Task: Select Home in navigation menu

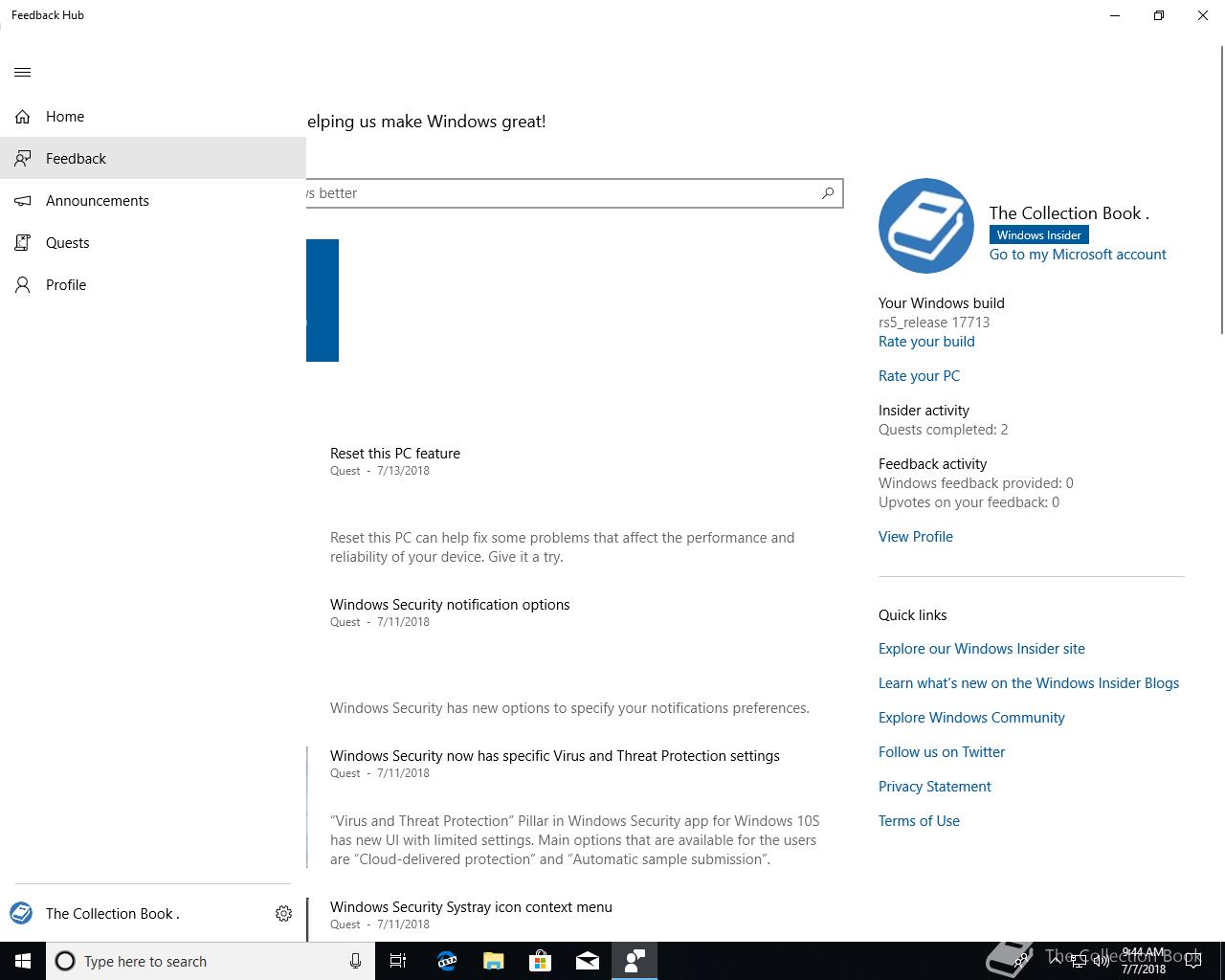Action: pyautogui.click(x=153, y=117)
